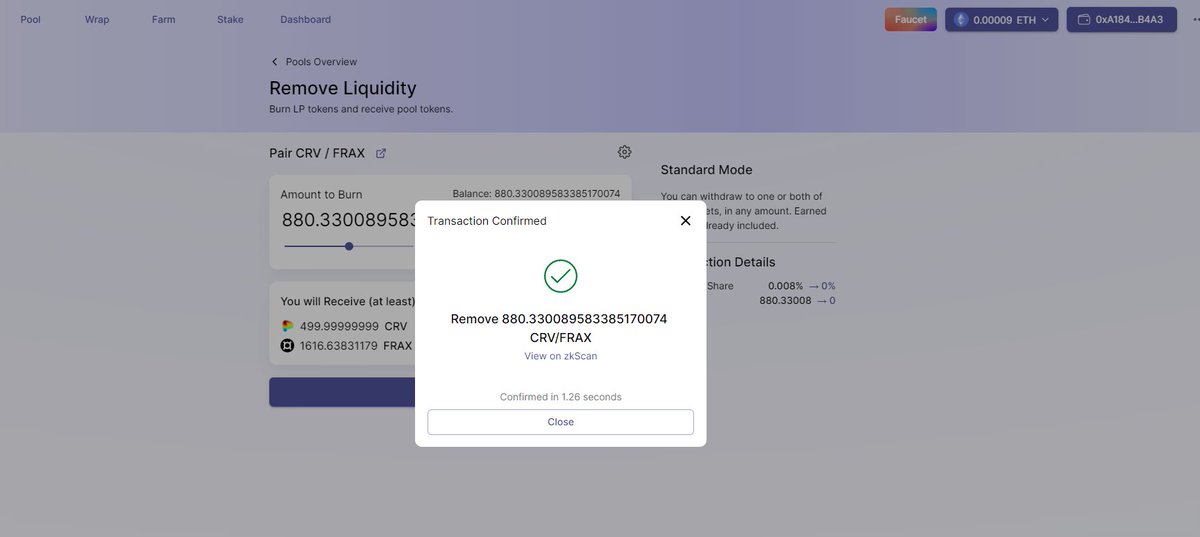Screen dimensions: 1200x537
Task: Click the Standard Mode heading
Action: click(x=707, y=170)
